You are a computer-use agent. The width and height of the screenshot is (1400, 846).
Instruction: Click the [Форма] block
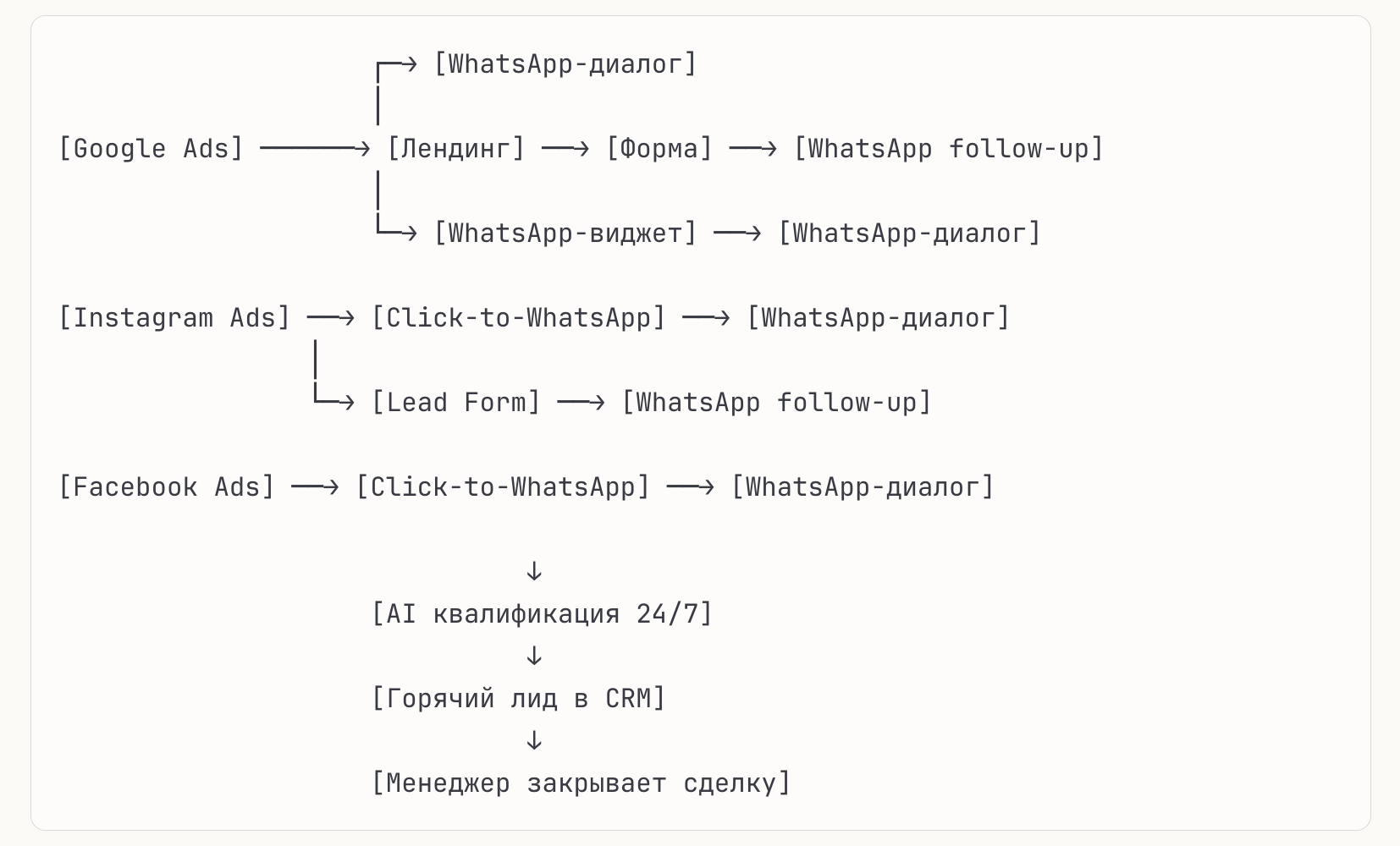click(659, 149)
